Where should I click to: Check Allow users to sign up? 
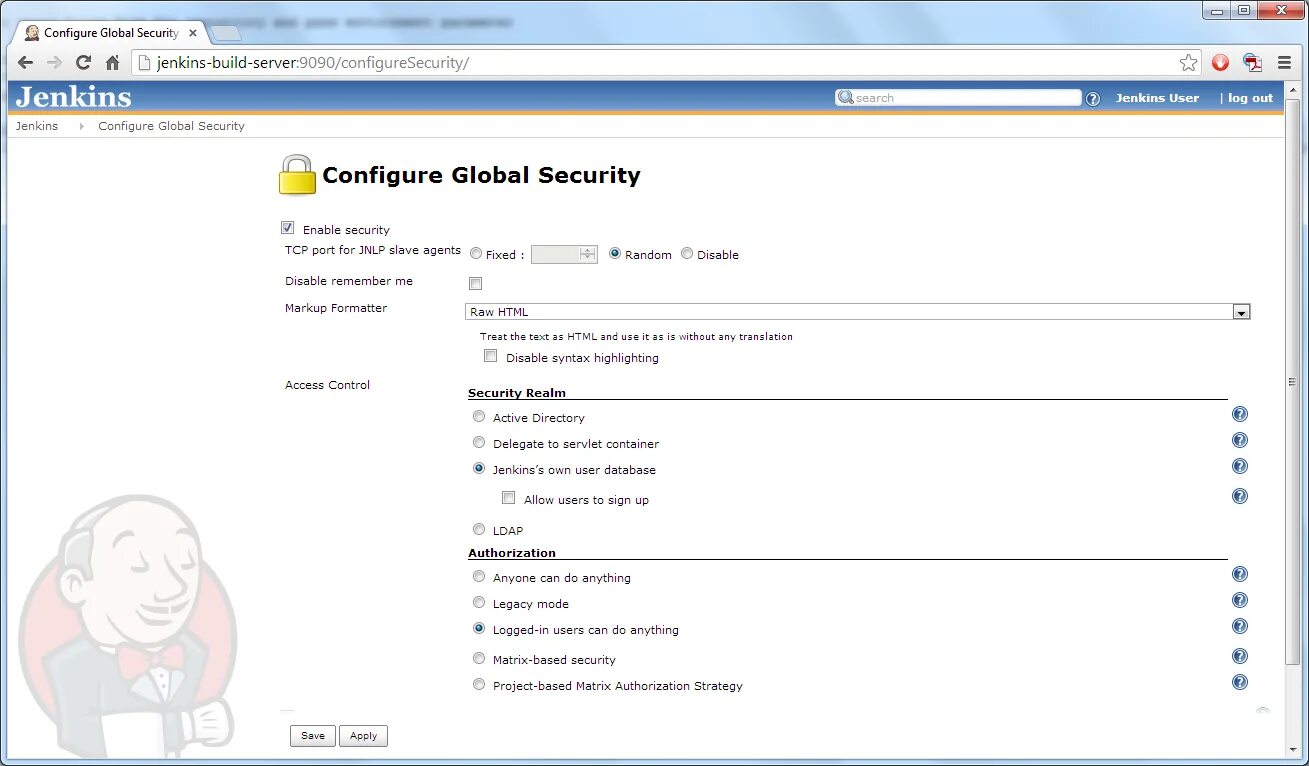(x=509, y=498)
